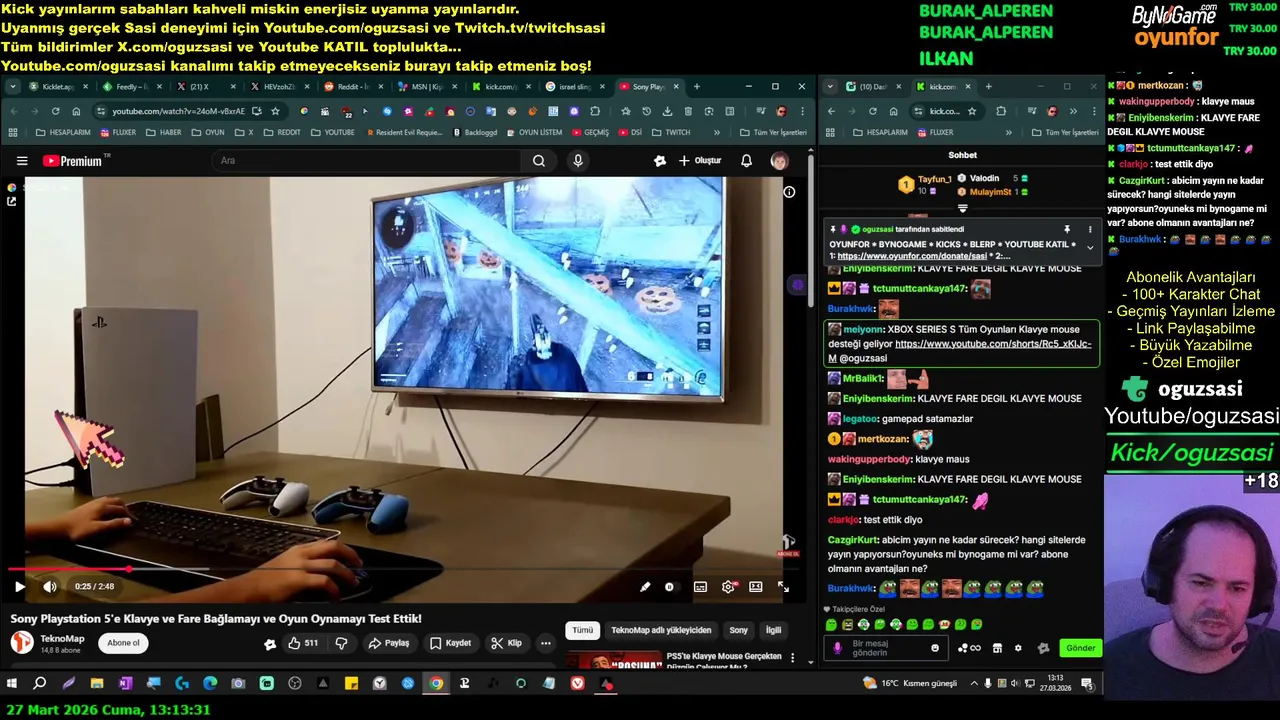This screenshot has height=720, width=1280.
Task: Open YouTube player settings gear
Action: [x=728, y=587]
